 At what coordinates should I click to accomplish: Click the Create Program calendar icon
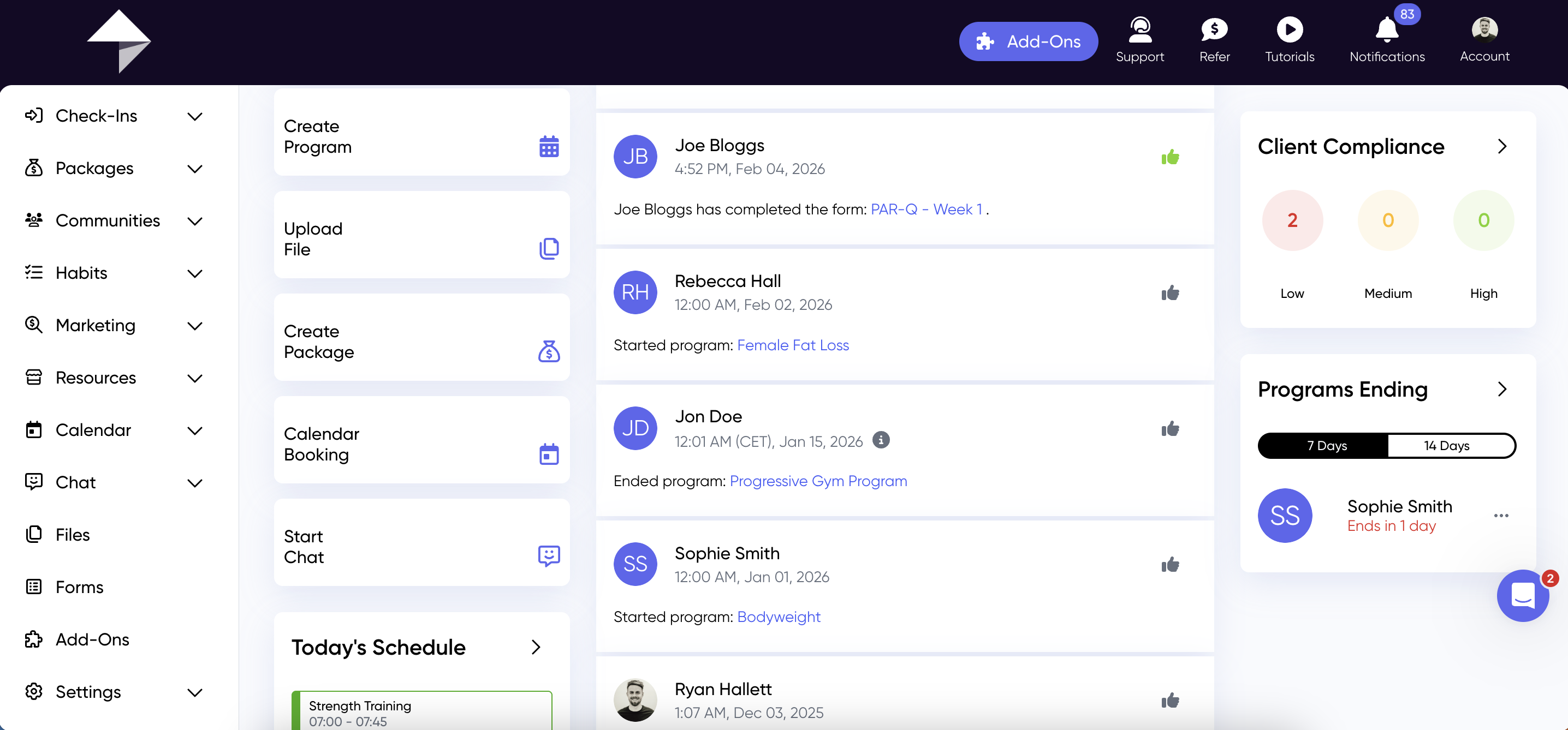coord(549,147)
